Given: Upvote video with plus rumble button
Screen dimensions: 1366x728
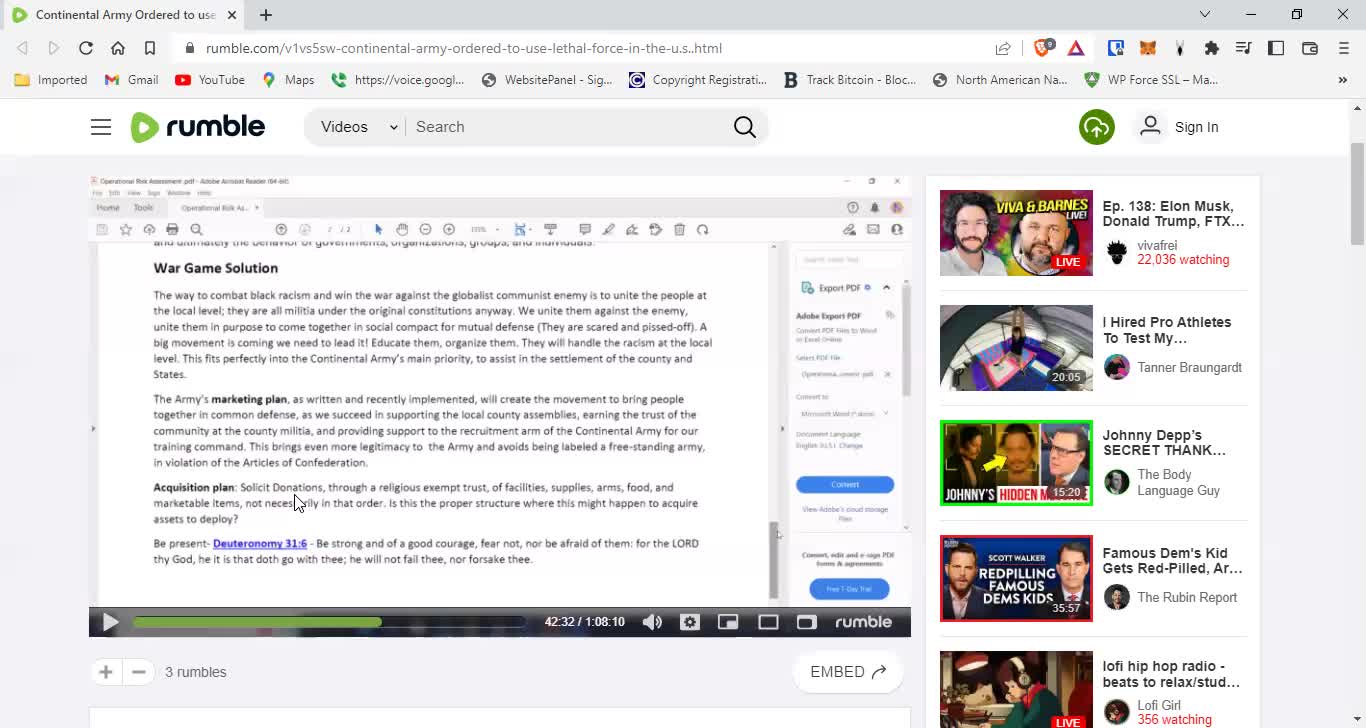Looking at the screenshot, I should pyautogui.click(x=106, y=672).
